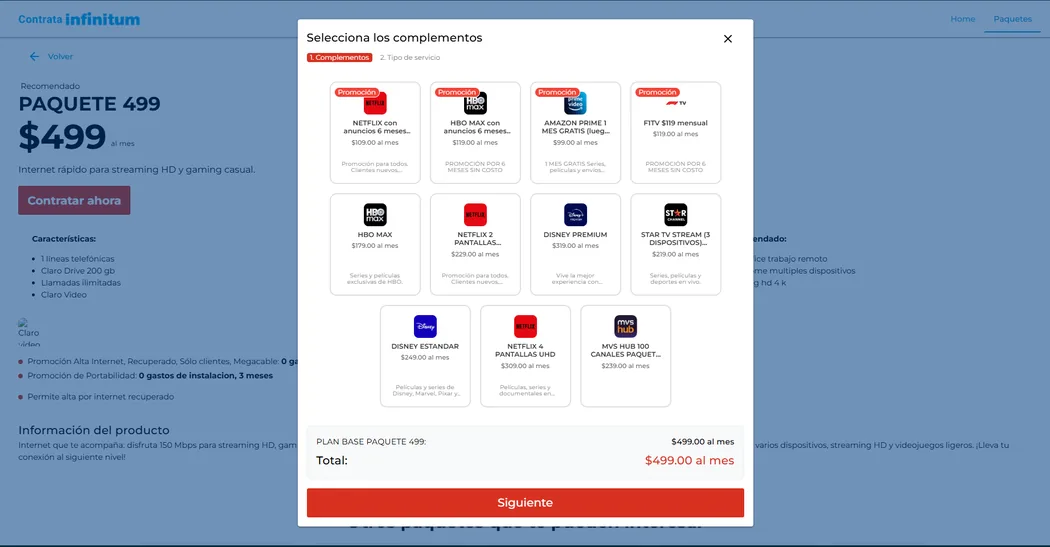Click the Netflix logo on the 'NETFLIX con anuncios' card
The height and width of the screenshot is (547, 1050).
[x=375, y=104]
